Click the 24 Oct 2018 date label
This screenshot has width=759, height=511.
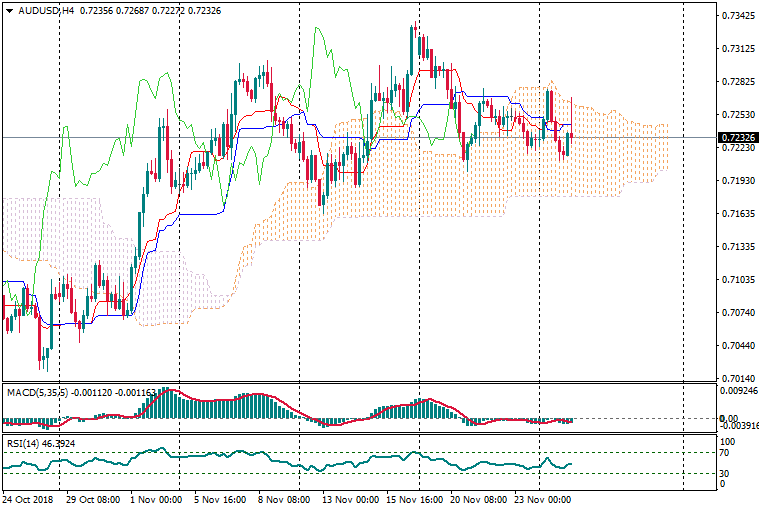point(28,498)
